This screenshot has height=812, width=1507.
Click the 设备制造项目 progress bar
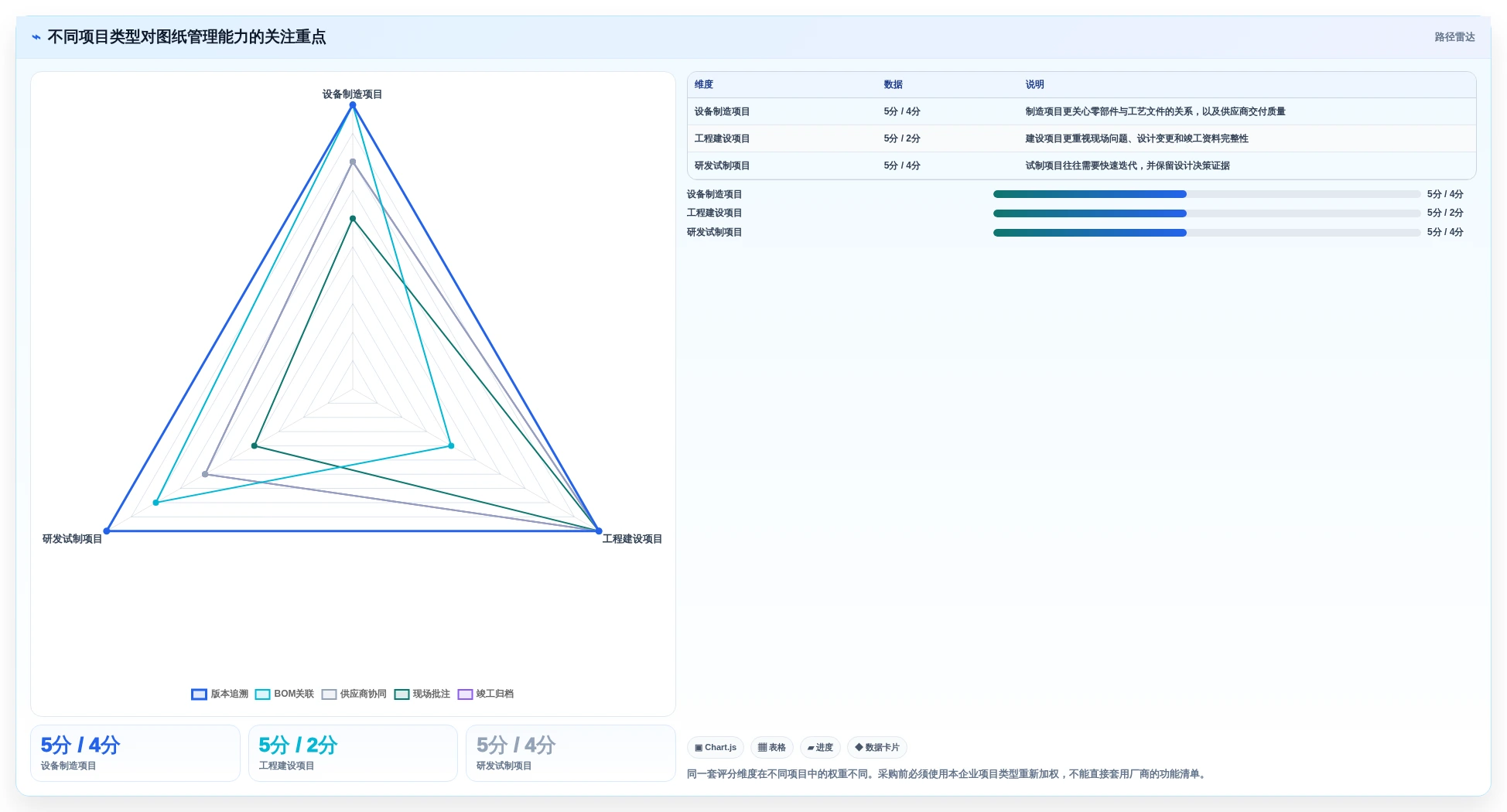coord(1207,194)
